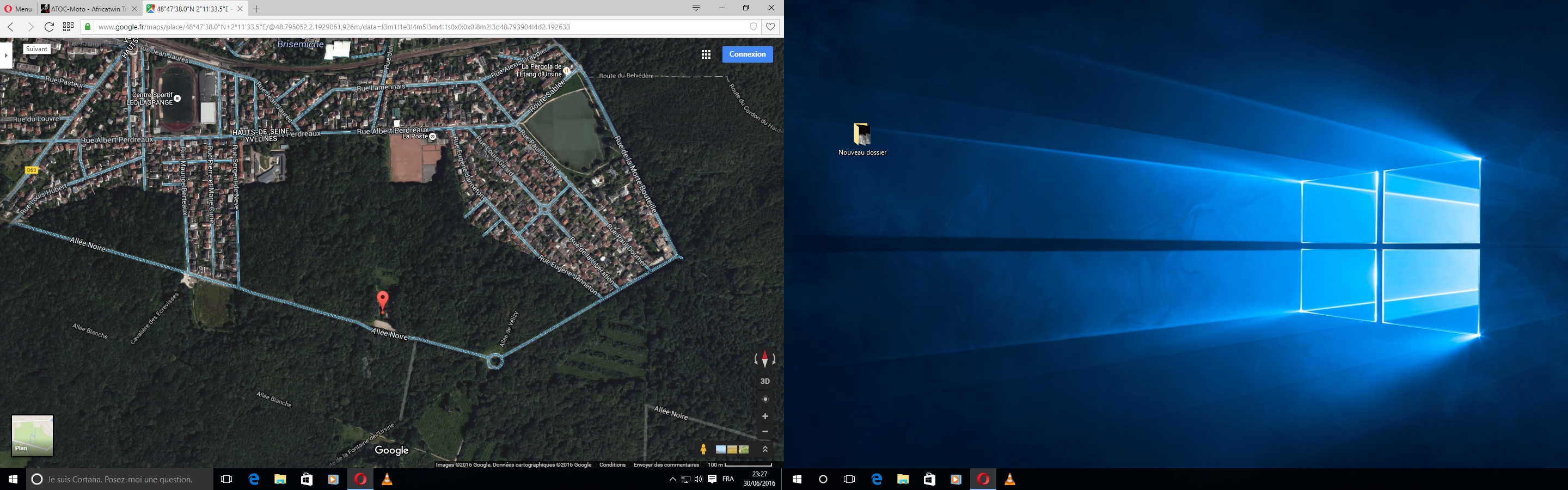Launch Edge from the taskbar under Opera

point(254,479)
